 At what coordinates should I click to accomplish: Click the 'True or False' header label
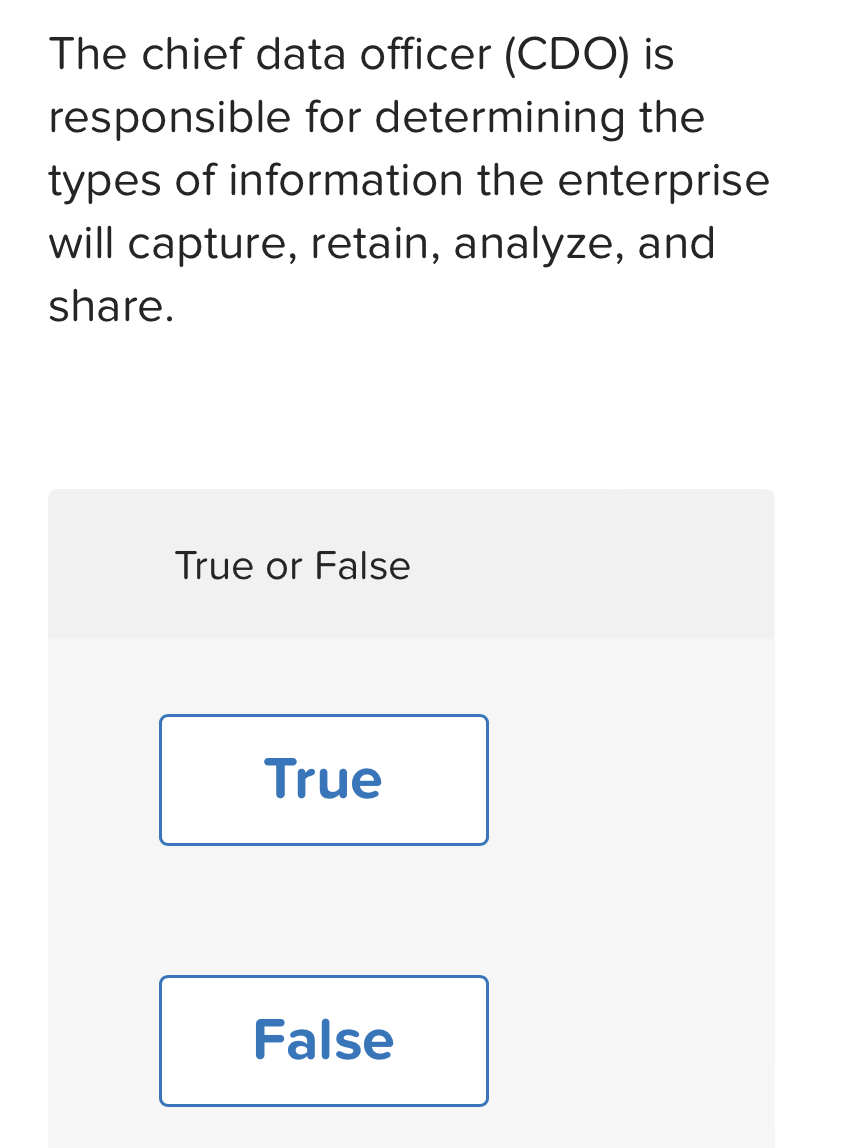(292, 565)
